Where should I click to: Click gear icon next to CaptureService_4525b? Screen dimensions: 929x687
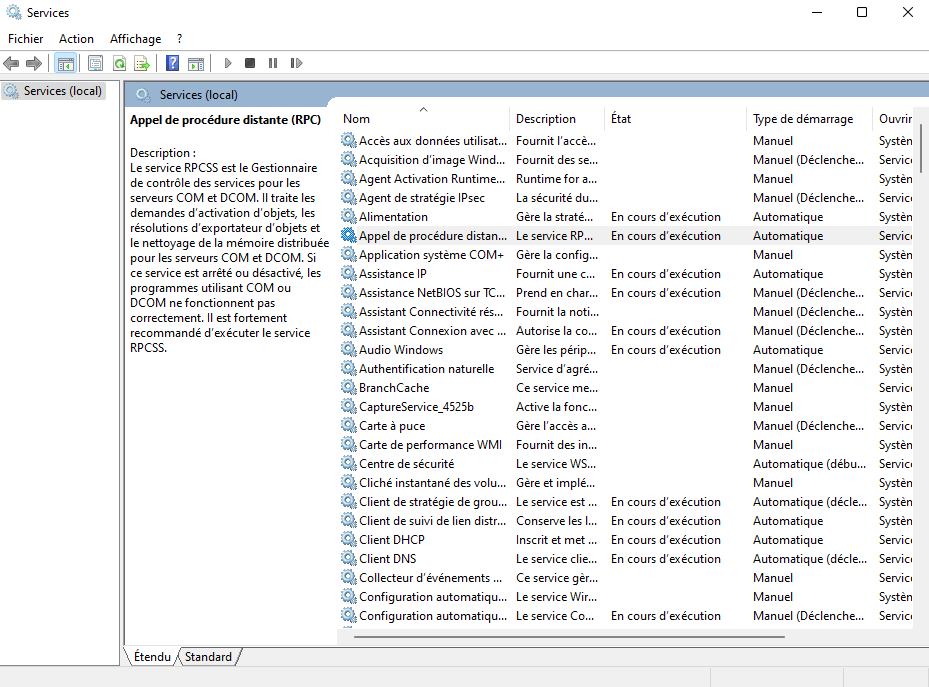pos(349,406)
